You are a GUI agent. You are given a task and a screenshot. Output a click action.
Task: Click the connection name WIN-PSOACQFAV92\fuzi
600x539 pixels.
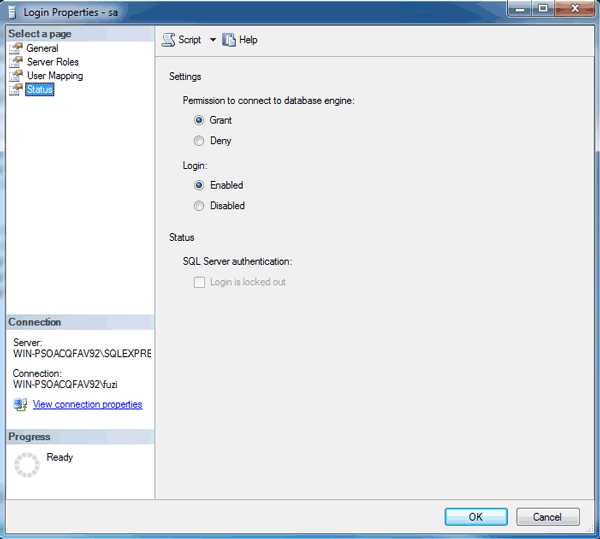65,384
